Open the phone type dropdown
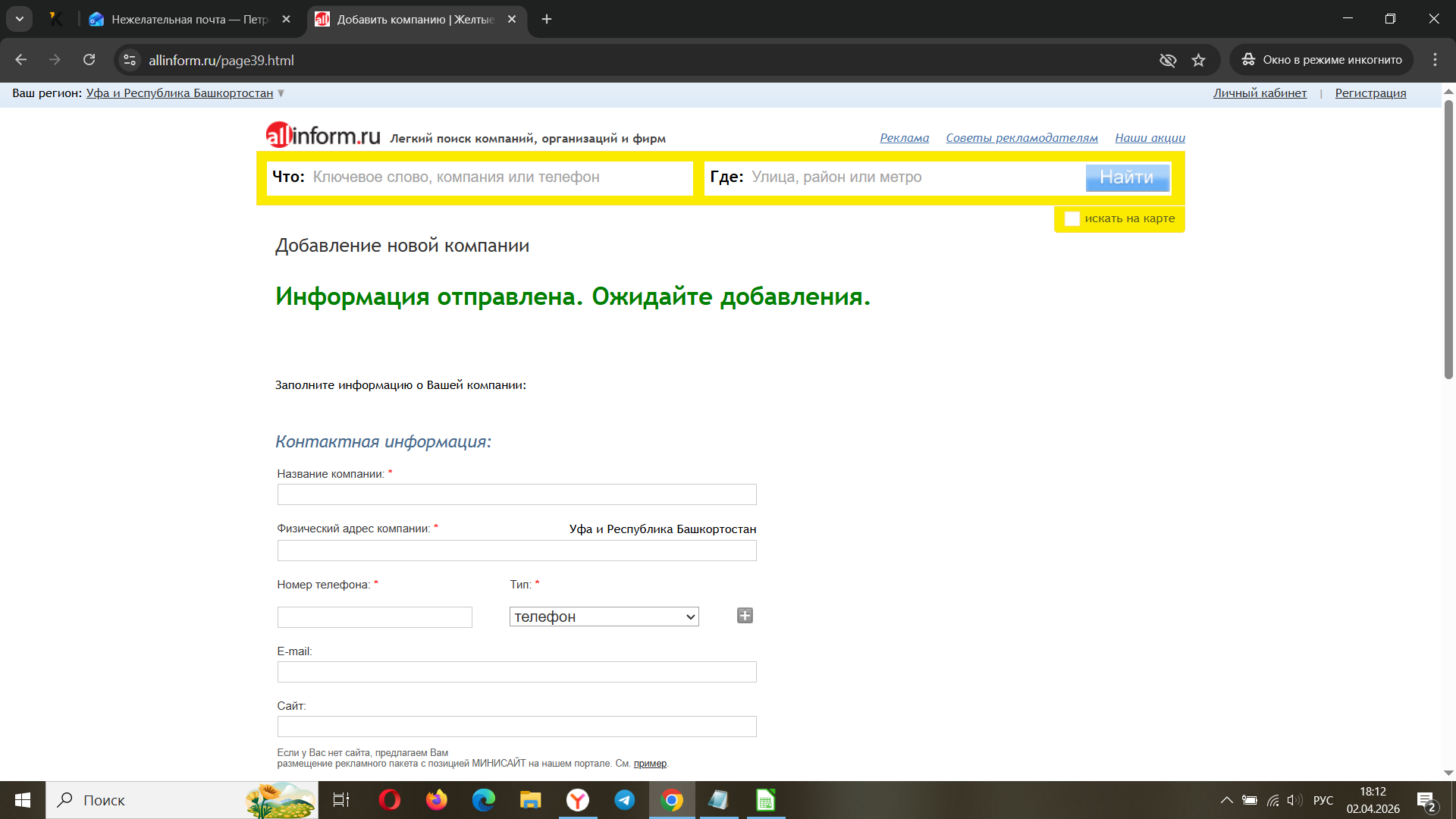The width and height of the screenshot is (1456, 819). (x=604, y=617)
